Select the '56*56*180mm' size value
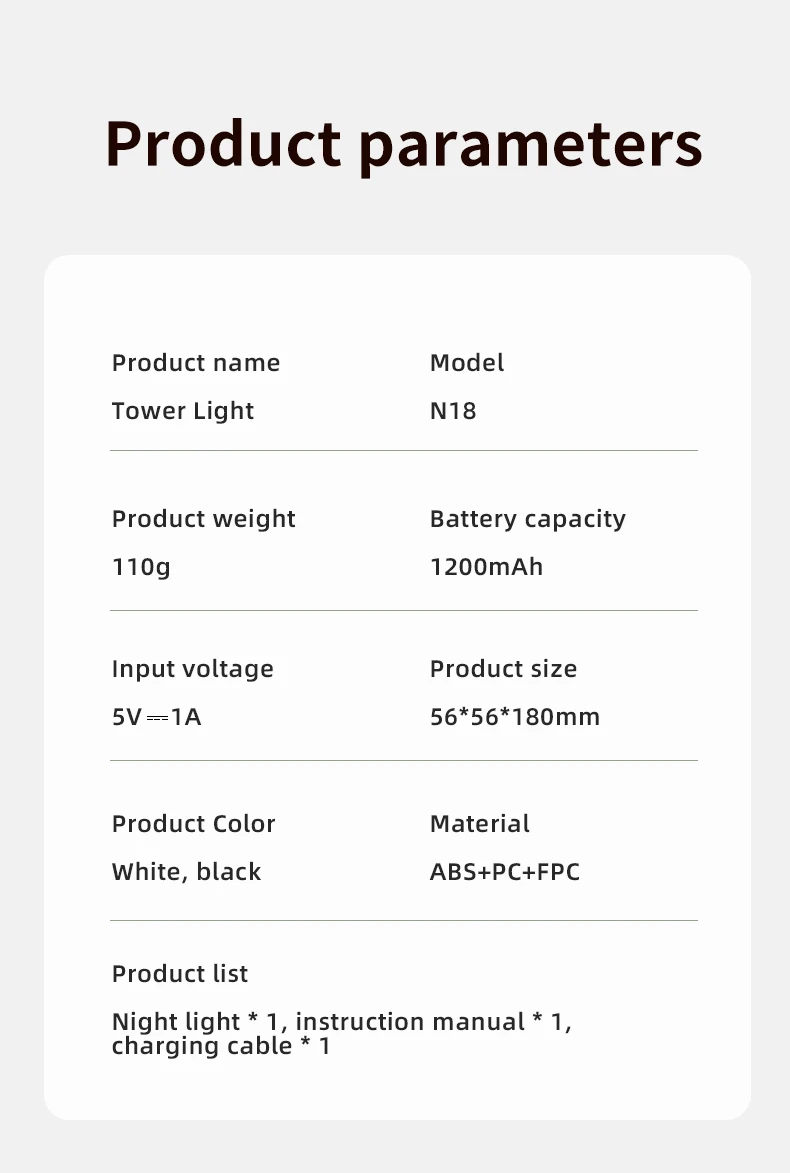The height and width of the screenshot is (1173, 790). [514, 717]
